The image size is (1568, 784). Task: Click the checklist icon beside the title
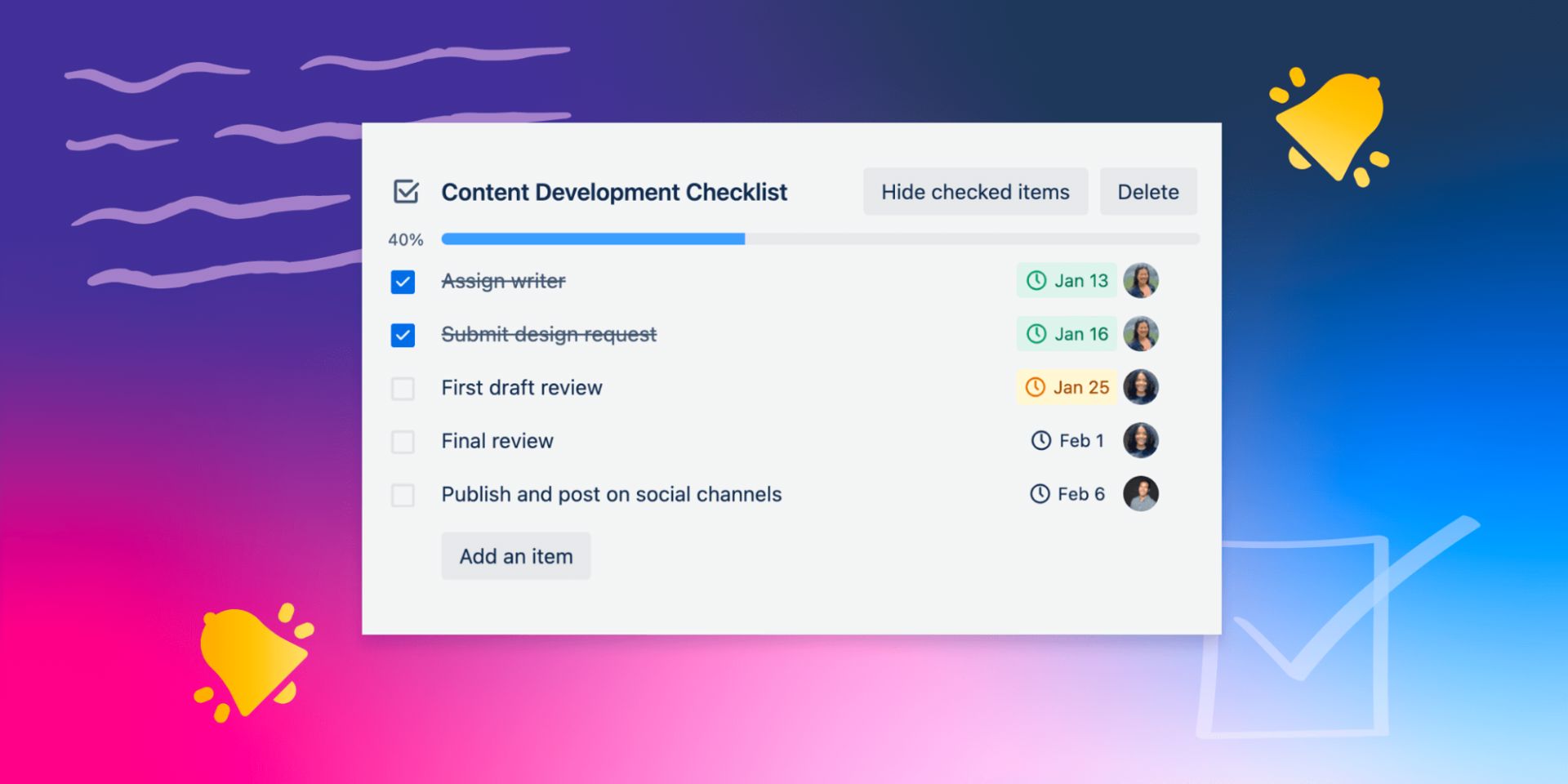tap(406, 192)
